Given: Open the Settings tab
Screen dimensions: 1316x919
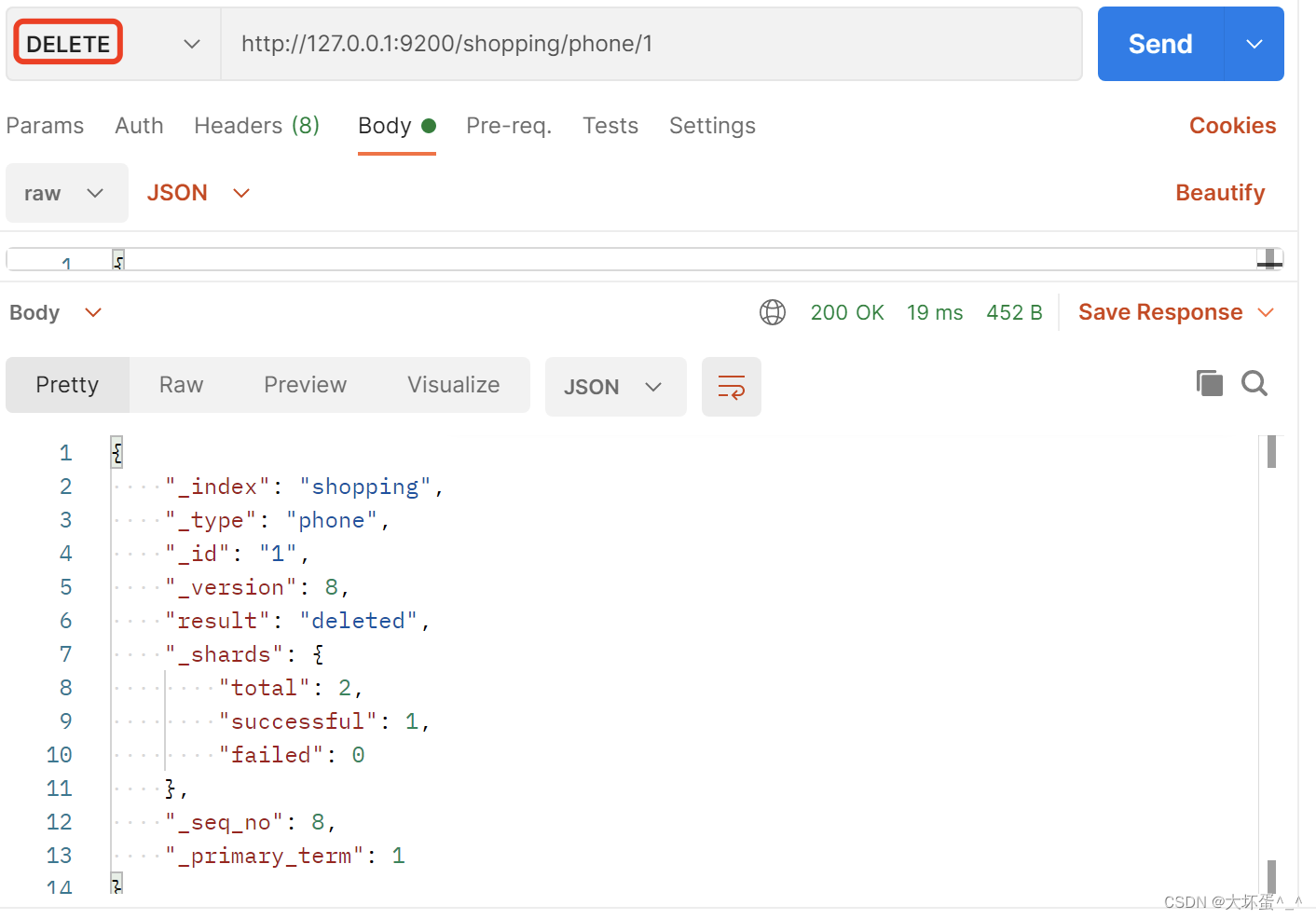Looking at the screenshot, I should click(x=712, y=126).
